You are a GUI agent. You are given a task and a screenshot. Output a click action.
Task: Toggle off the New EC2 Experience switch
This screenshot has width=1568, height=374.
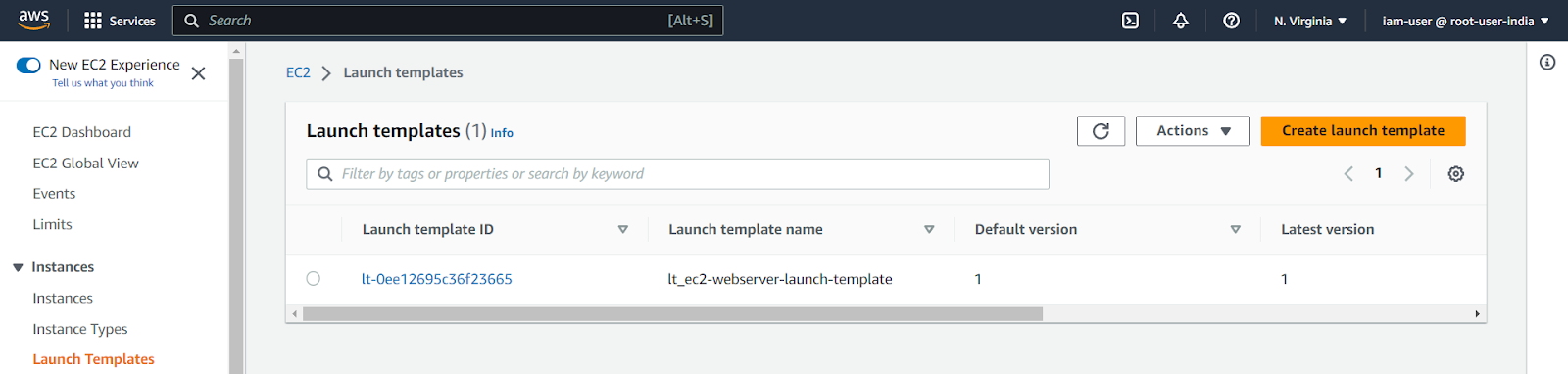pyautogui.click(x=28, y=66)
